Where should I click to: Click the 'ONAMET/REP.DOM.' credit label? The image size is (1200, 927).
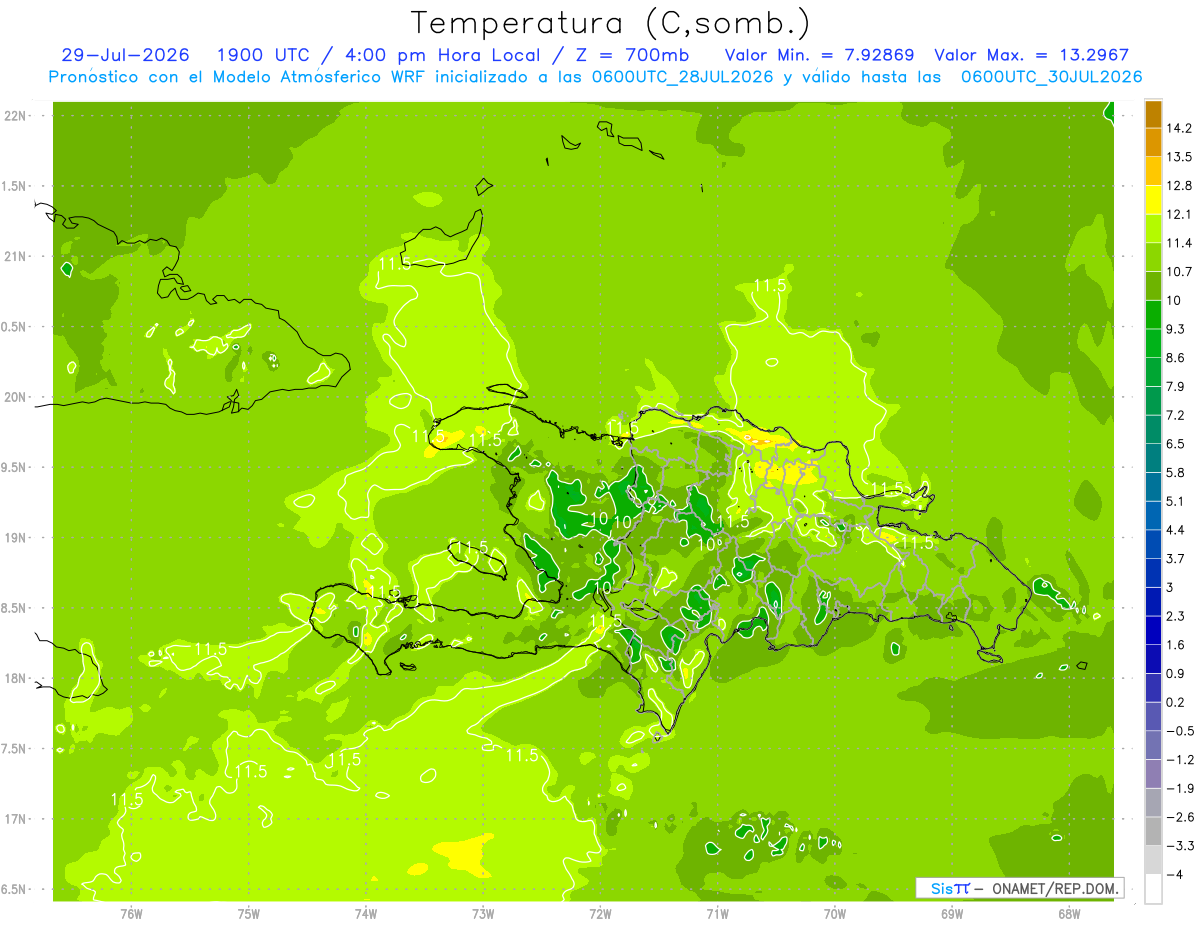[x=1054, y=888]
